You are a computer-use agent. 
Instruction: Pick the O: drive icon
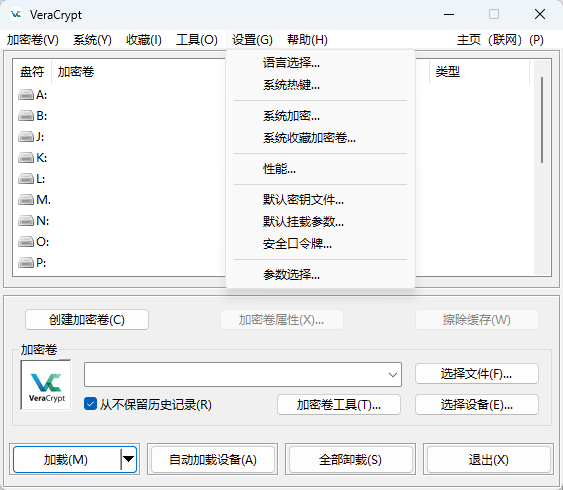click(26, 242)
